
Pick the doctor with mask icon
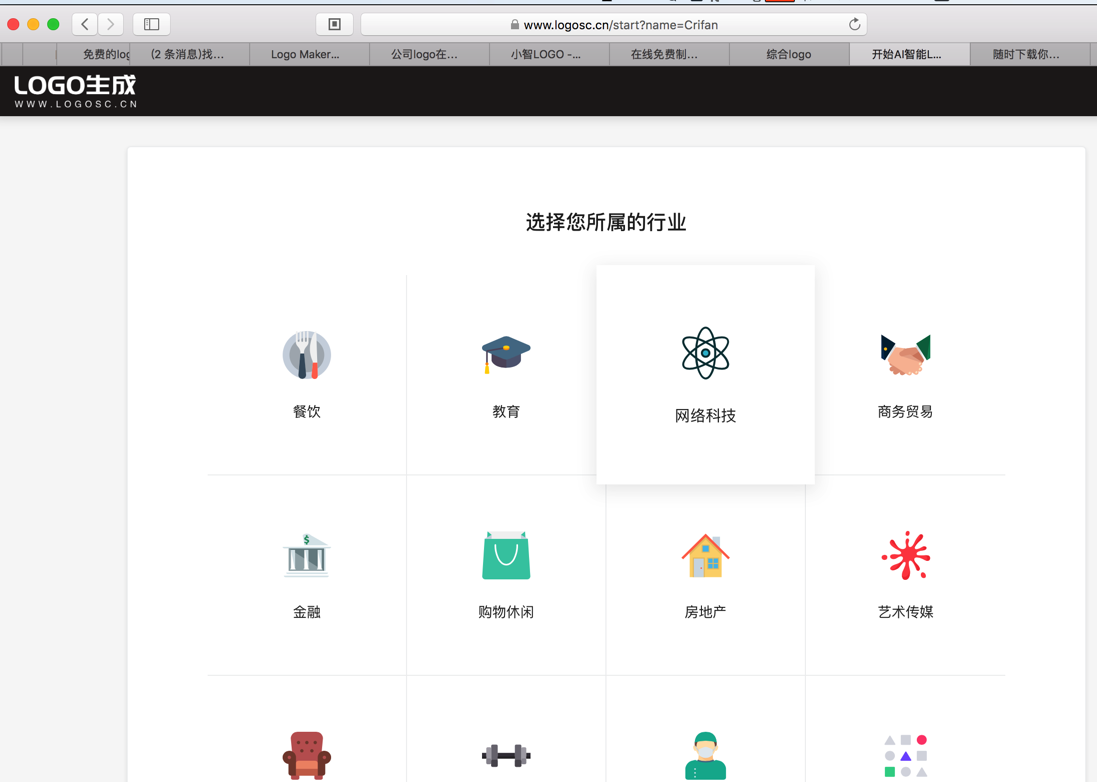(705, 755)
